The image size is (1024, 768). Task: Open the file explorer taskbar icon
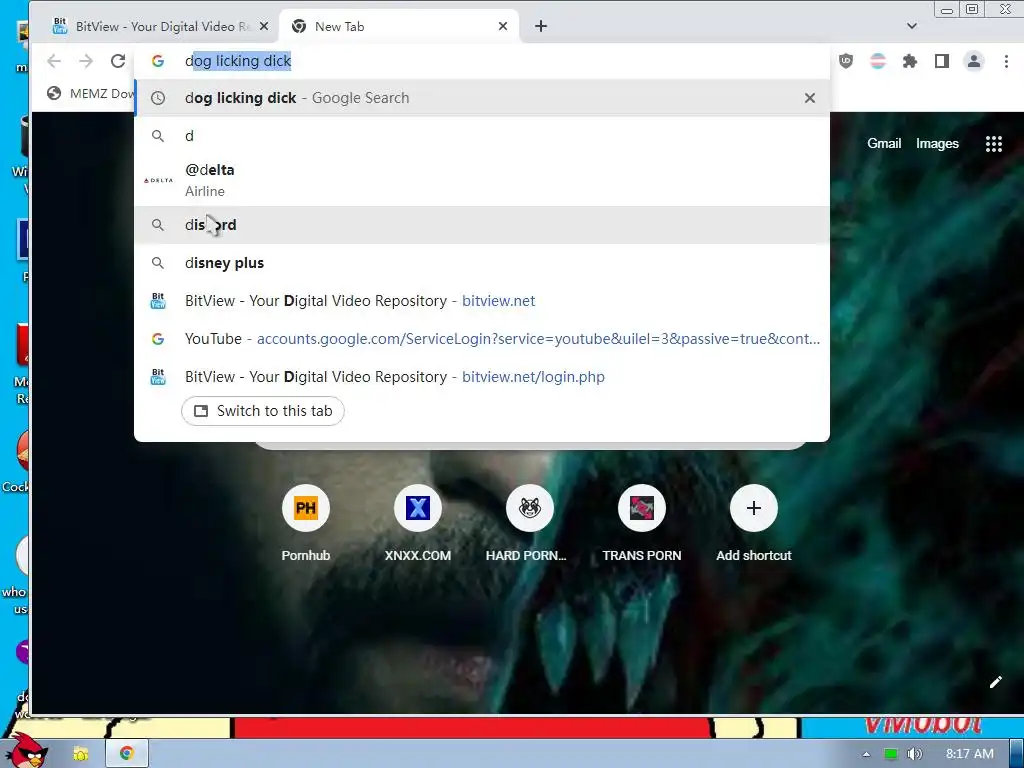coord(81,754)
